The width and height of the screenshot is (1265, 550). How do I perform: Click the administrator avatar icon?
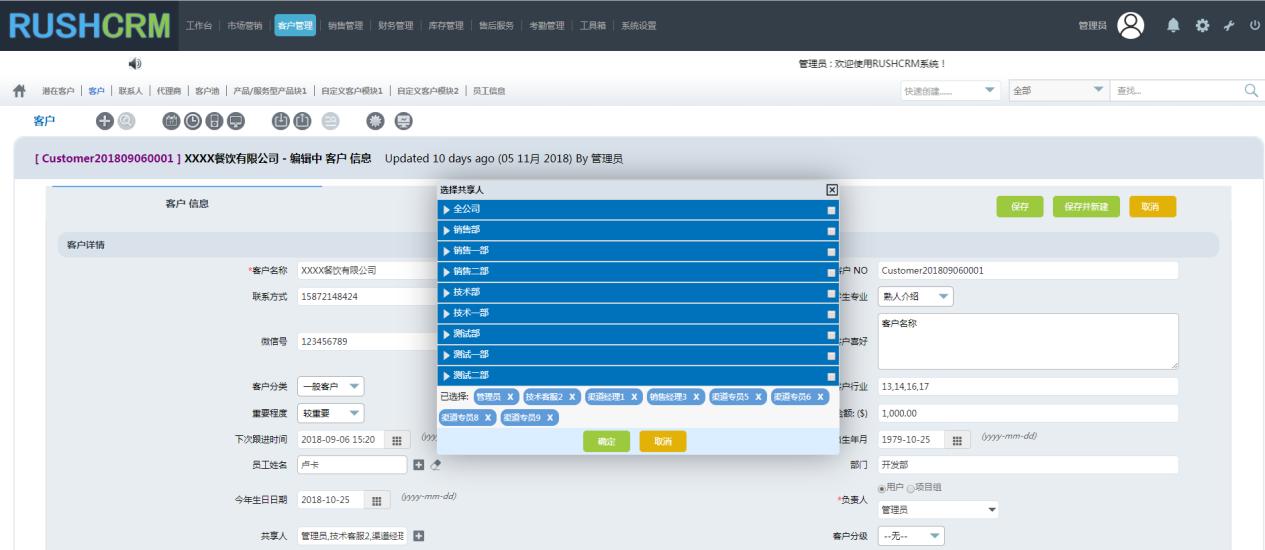(1130, 25)
